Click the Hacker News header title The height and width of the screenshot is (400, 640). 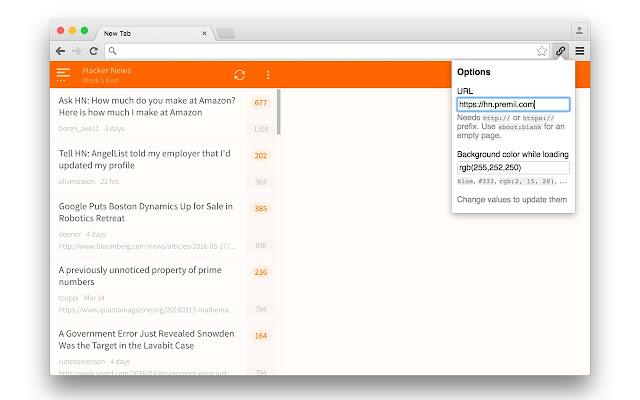107,70
